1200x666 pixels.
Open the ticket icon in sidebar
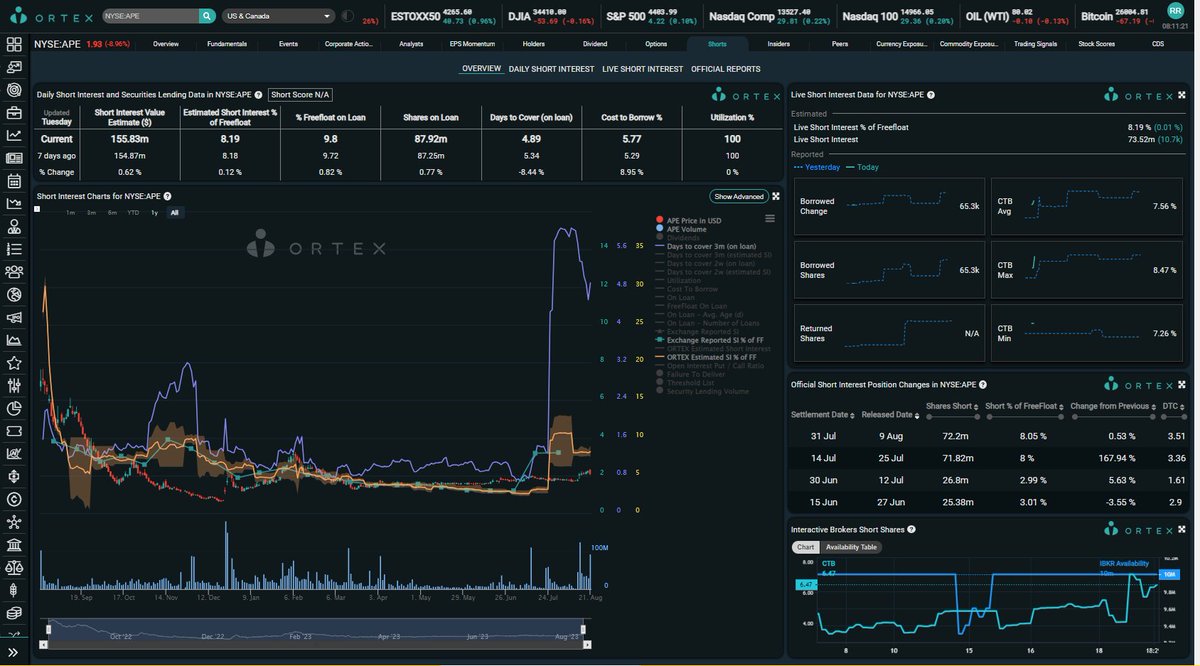14,431
